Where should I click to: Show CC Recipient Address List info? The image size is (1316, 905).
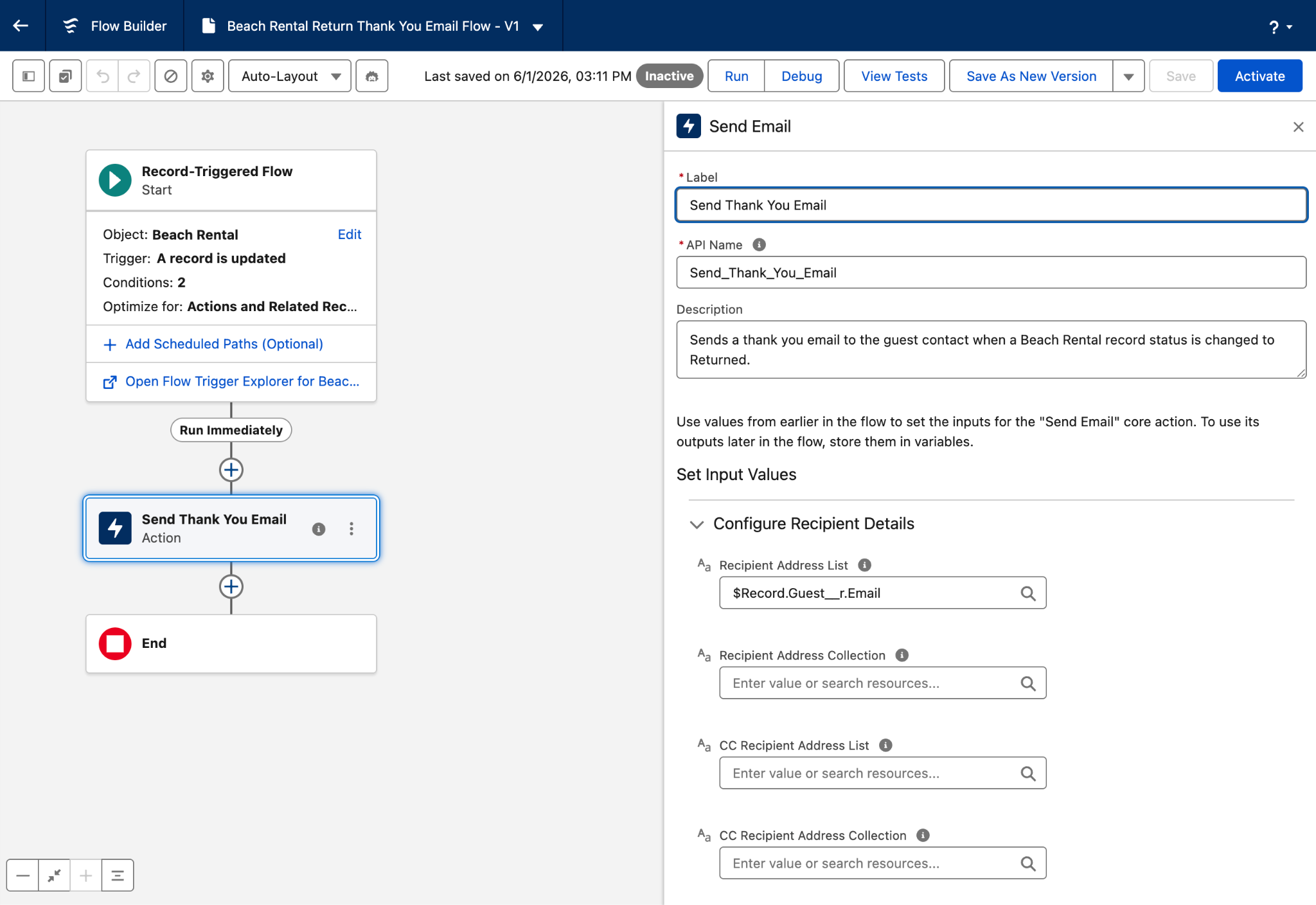pos(885,745)
